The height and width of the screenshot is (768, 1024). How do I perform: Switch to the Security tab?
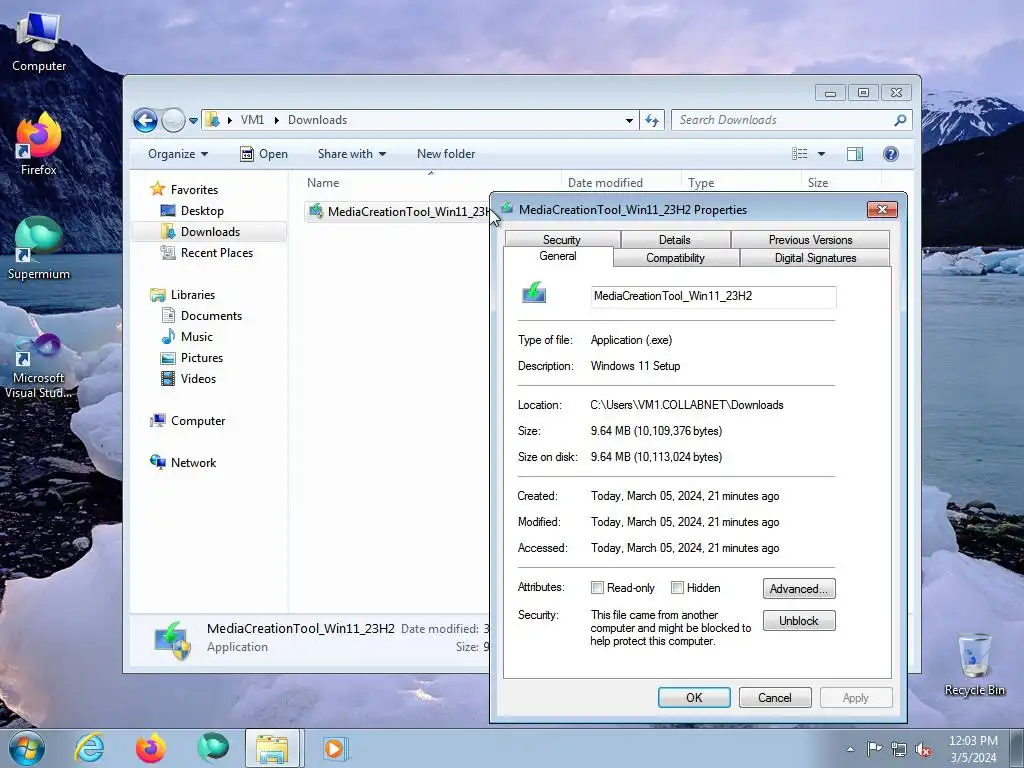562,240
